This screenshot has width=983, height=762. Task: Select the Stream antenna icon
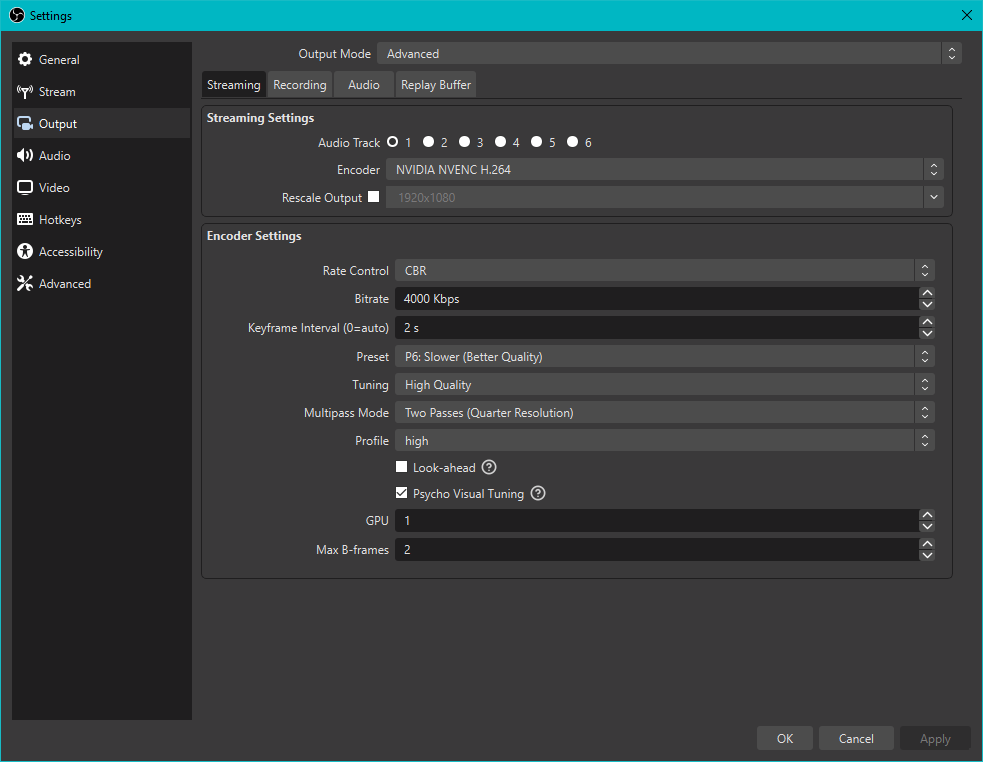(25, 92)
